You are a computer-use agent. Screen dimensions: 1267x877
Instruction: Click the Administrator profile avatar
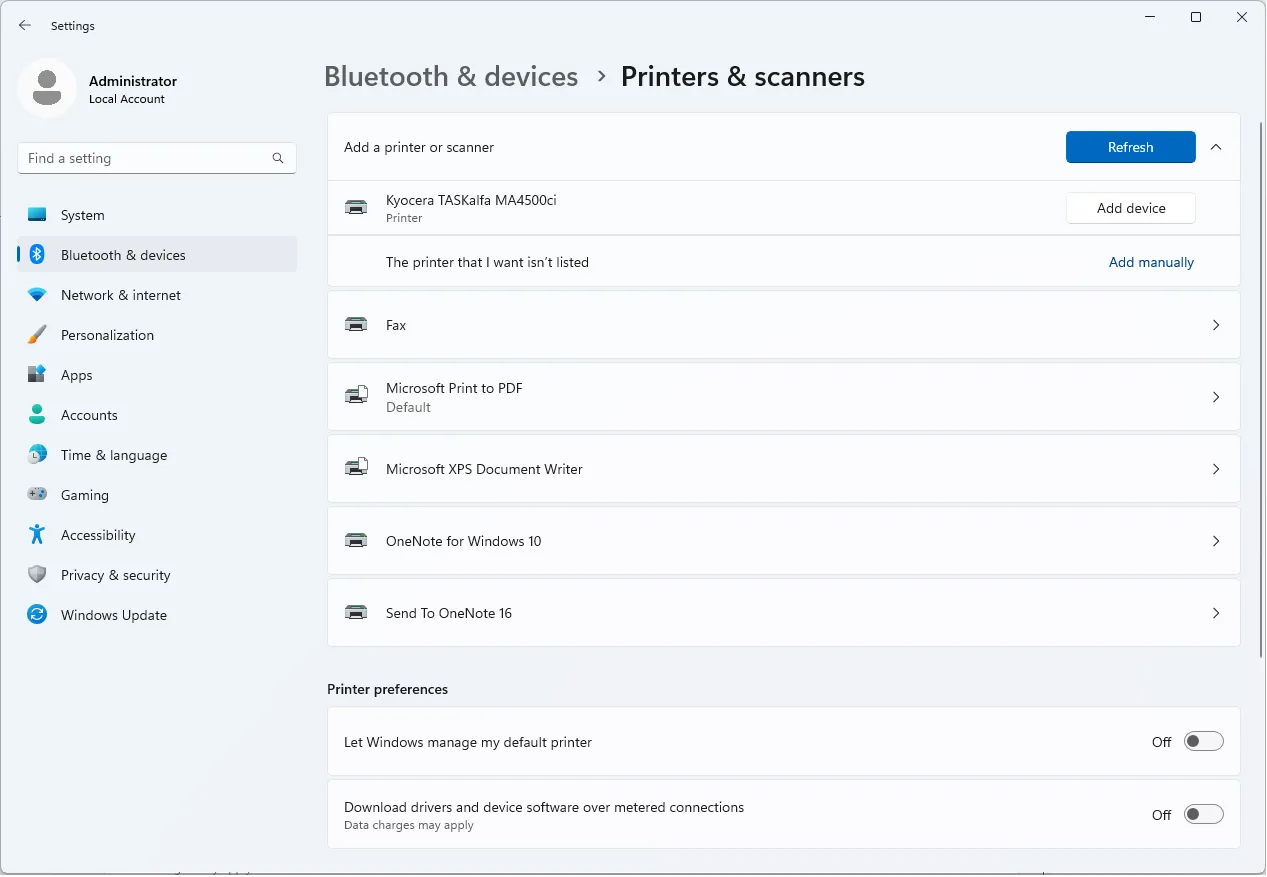(x=47, y=88)
